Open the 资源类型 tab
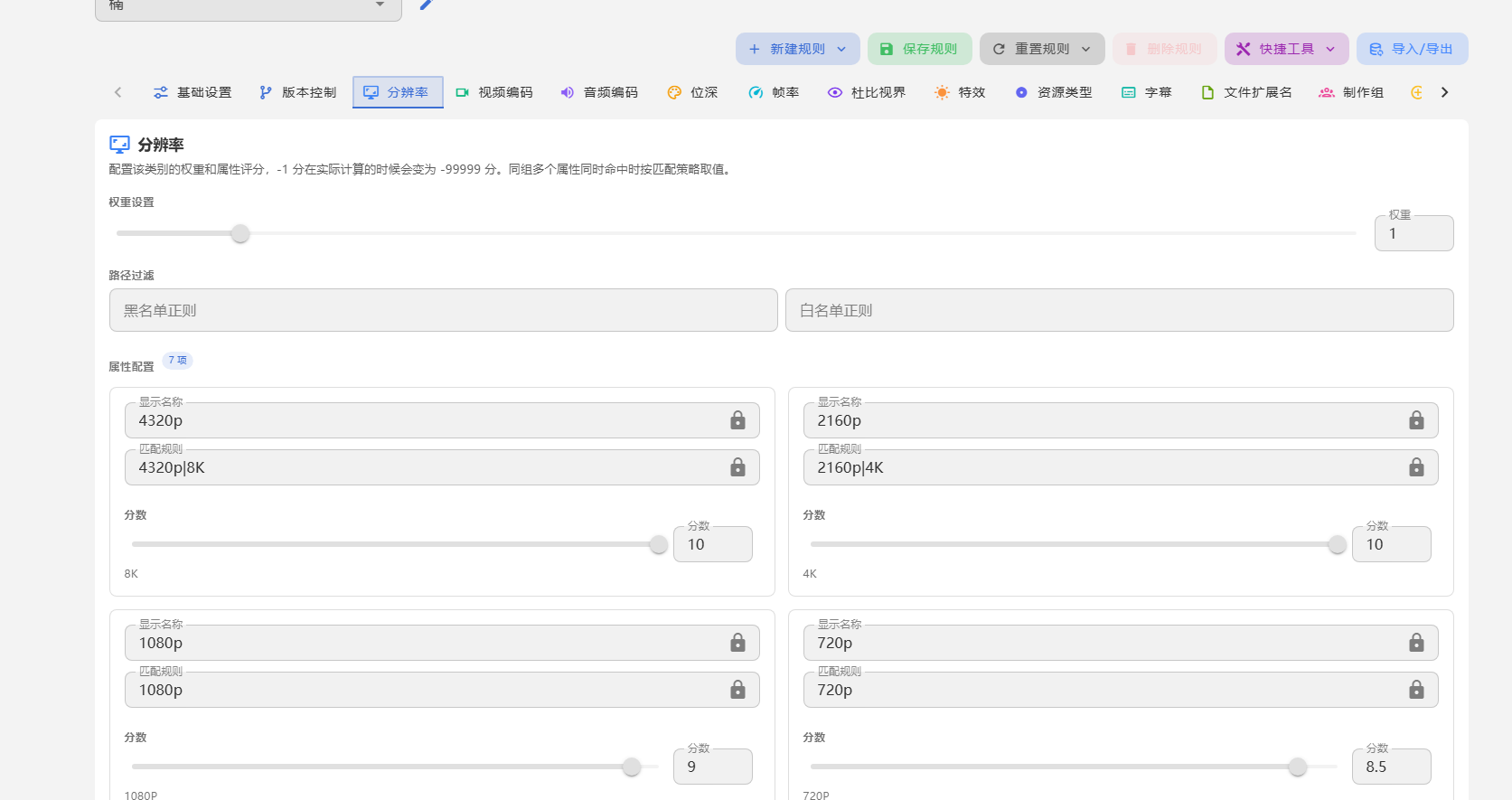 tap(1053, 92)
